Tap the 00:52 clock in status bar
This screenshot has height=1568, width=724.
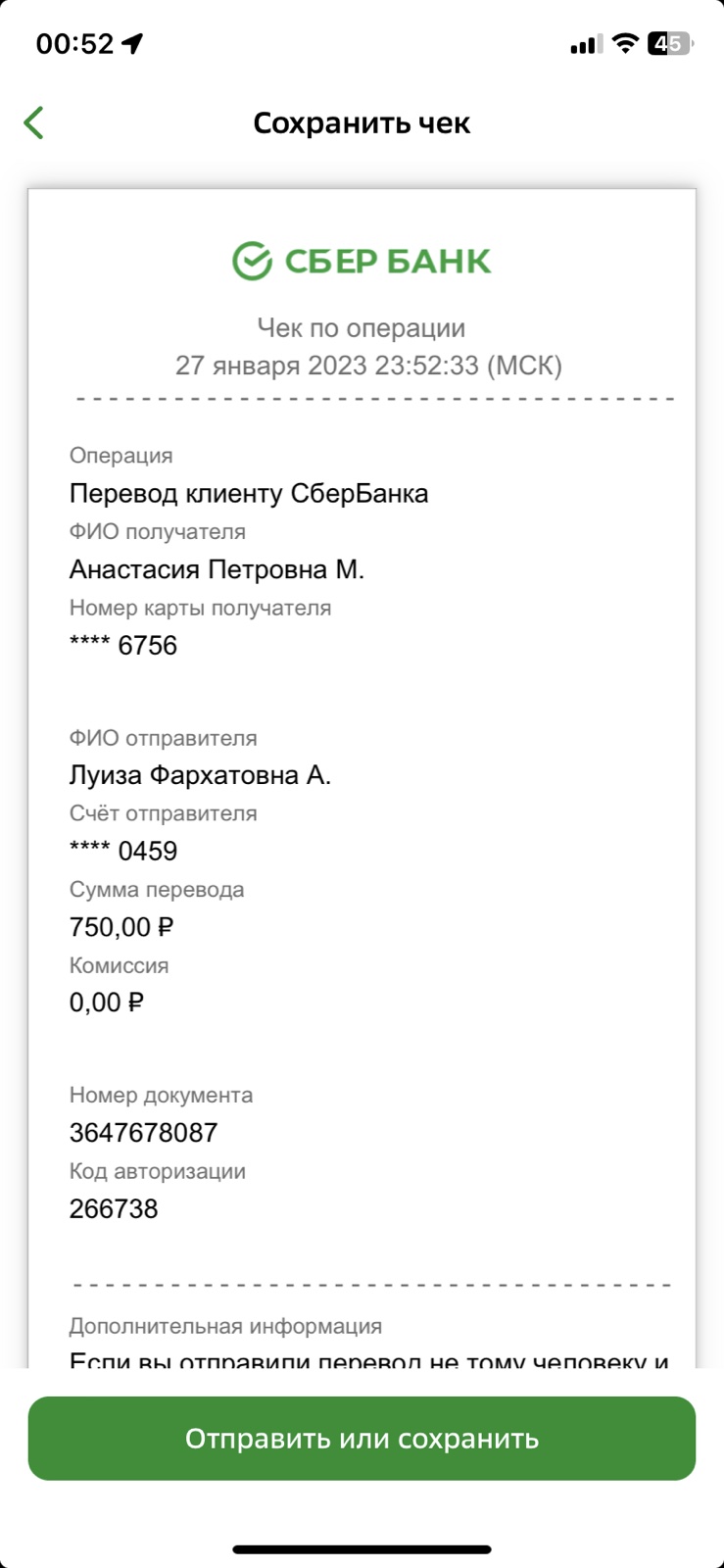coord(75,44)
